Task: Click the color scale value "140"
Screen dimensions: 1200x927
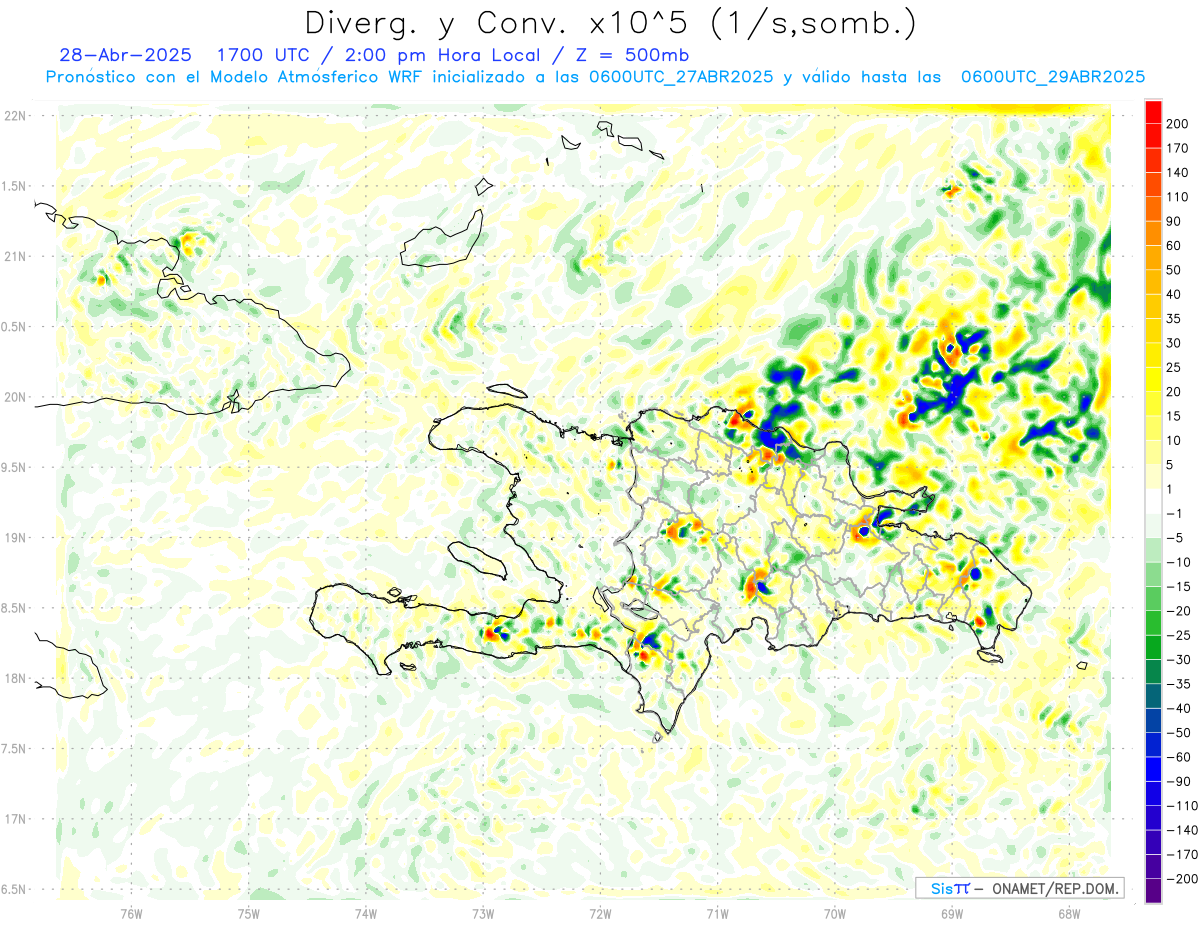Action: pos(1178,173)
